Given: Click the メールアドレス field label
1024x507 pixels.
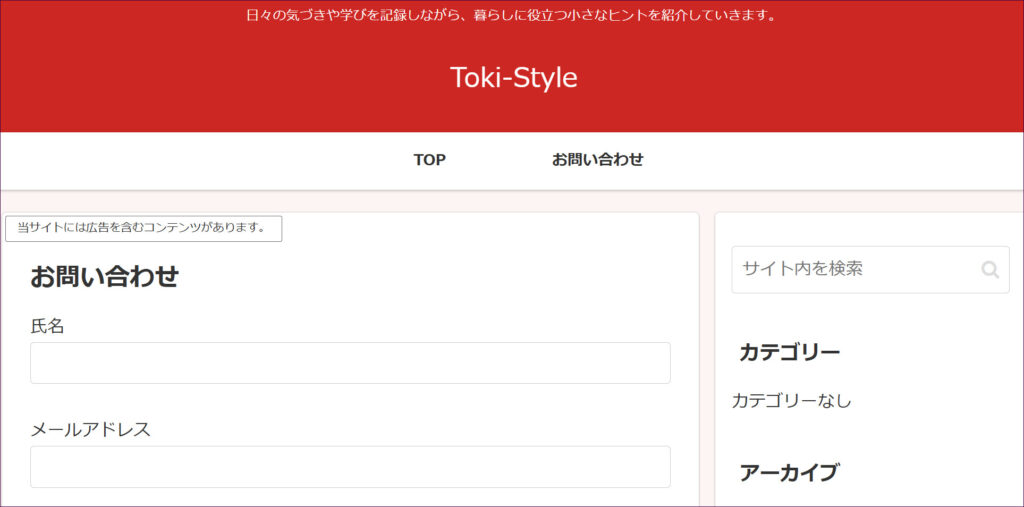Looking at the screenshot, I should pyautogui.click(x=90, y=430).
